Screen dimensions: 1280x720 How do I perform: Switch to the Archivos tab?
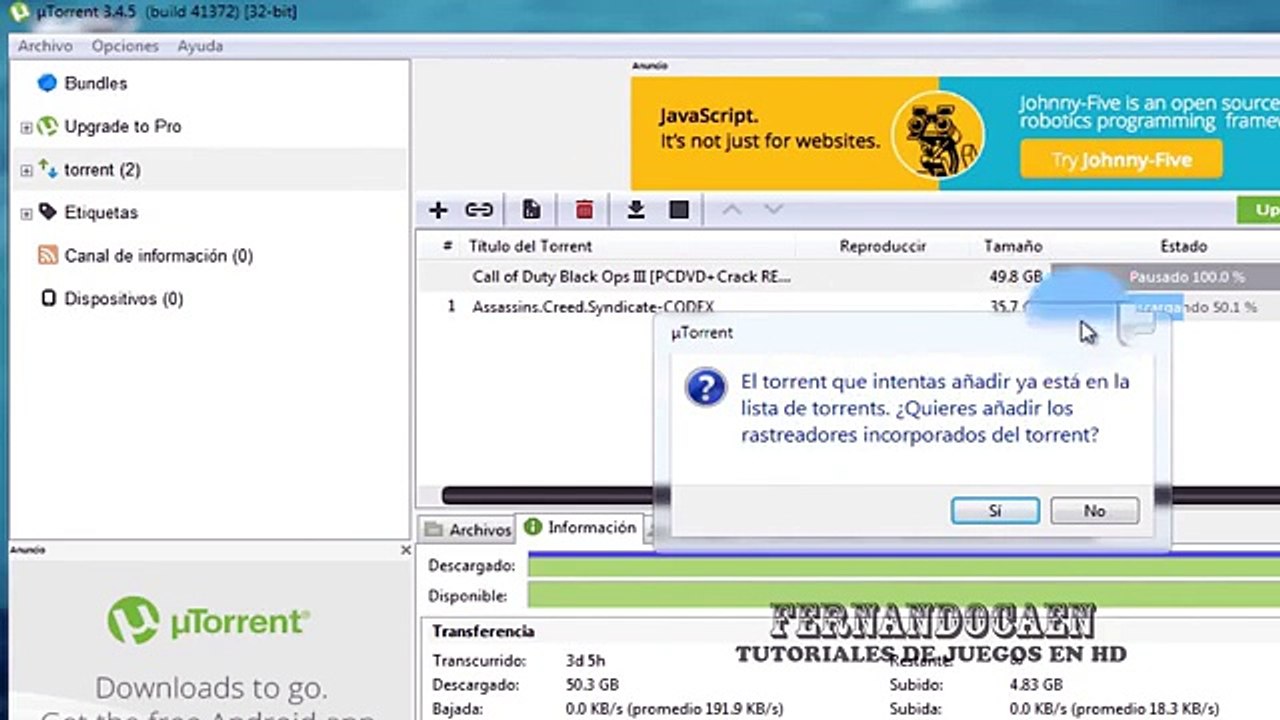tap(468, 530)
